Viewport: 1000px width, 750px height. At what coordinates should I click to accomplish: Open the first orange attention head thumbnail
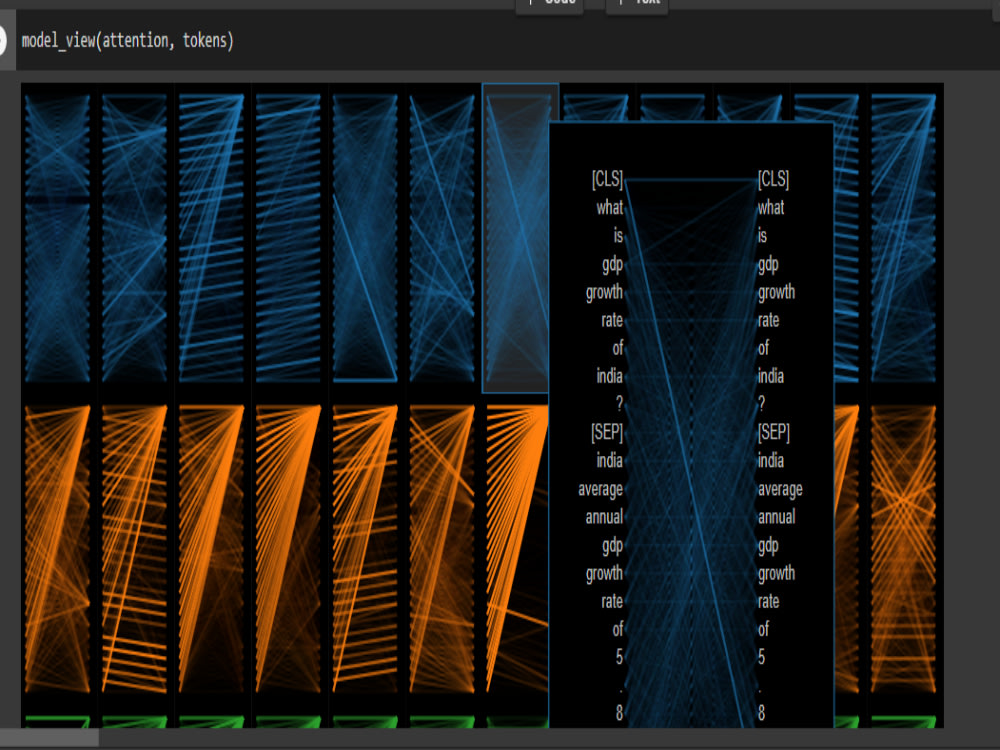tap(57, 548)
